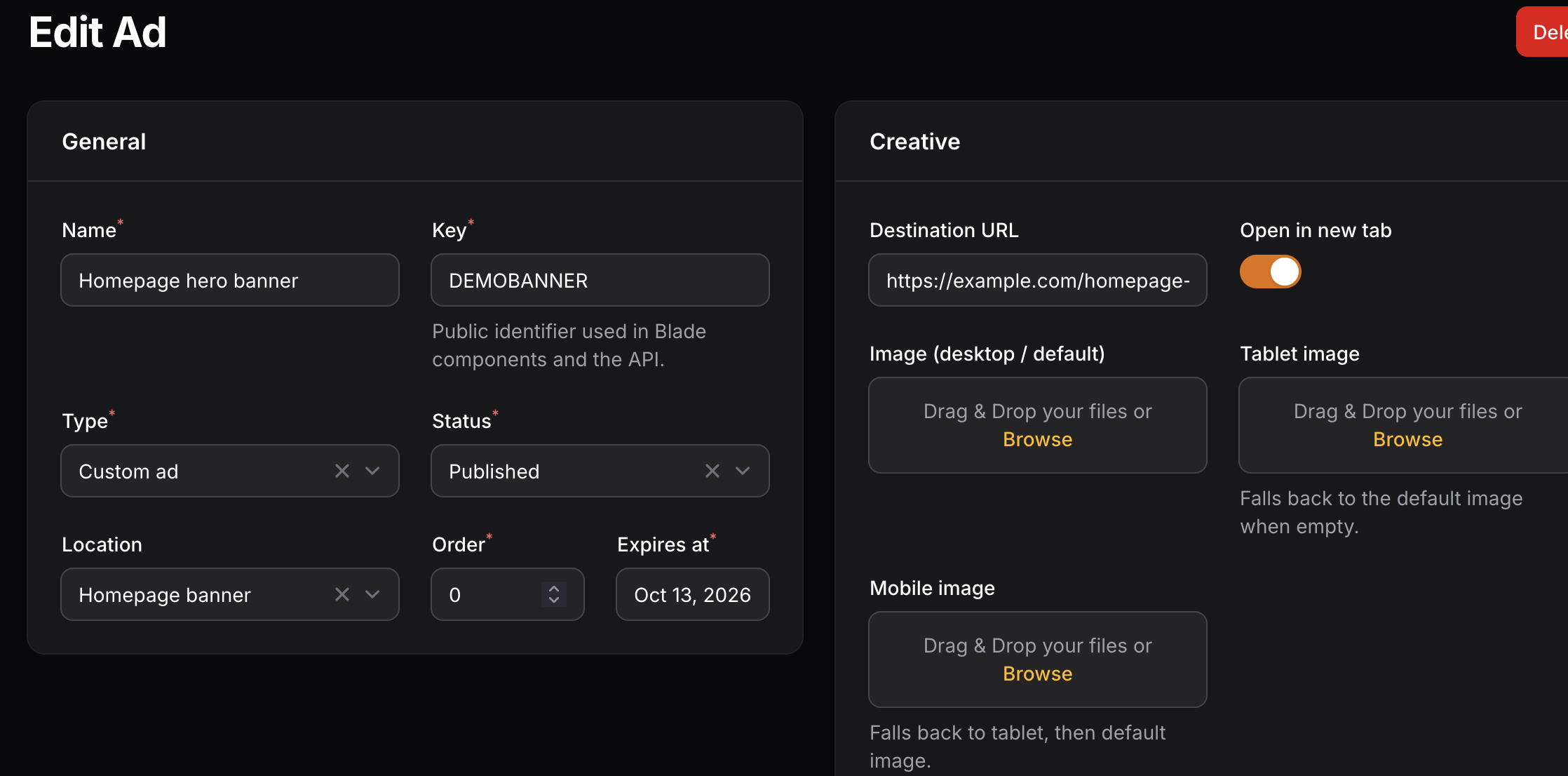Click the Edit Ad page title

[97, 32]
